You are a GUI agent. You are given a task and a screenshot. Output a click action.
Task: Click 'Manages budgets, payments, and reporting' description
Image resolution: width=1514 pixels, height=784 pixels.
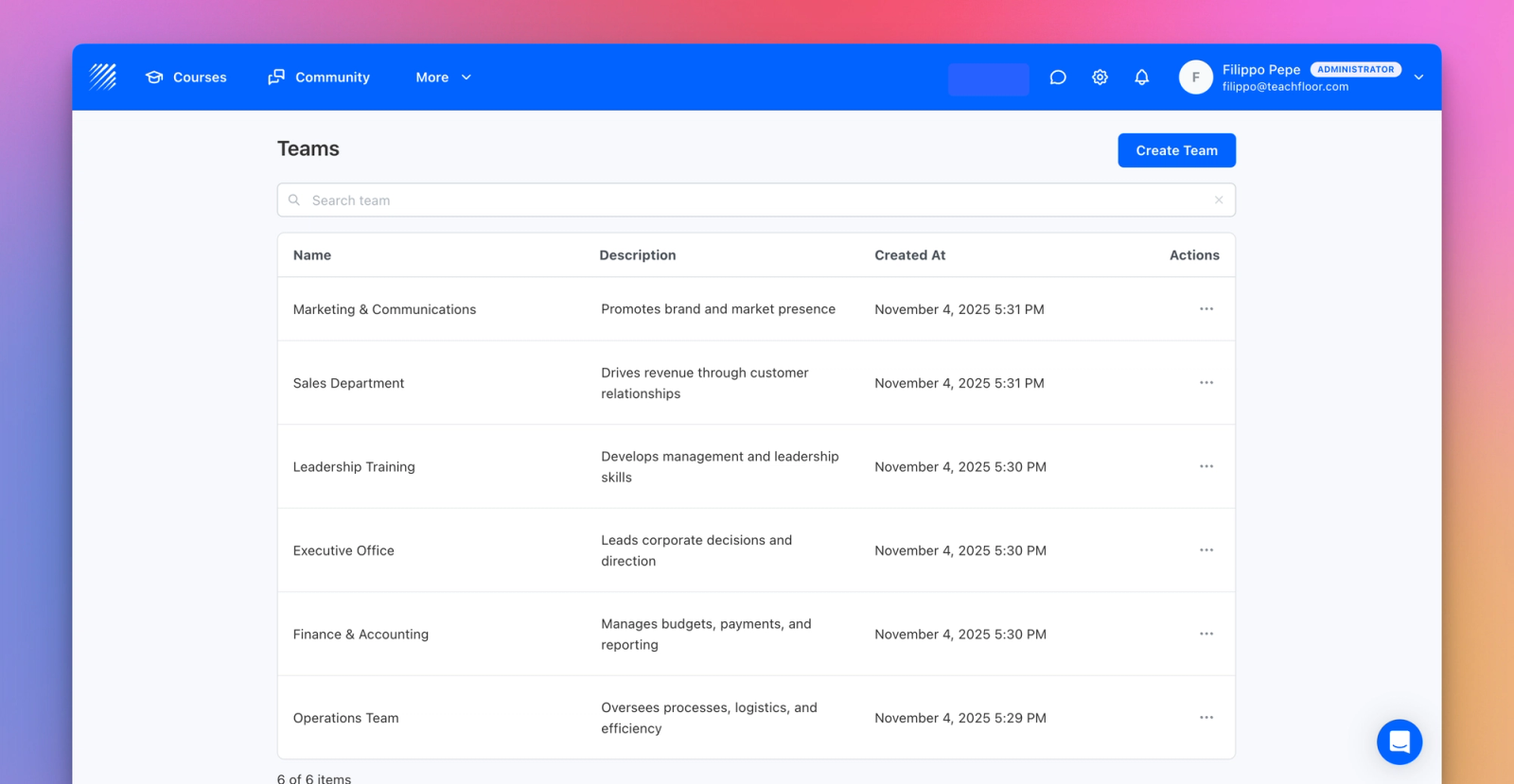706,635
